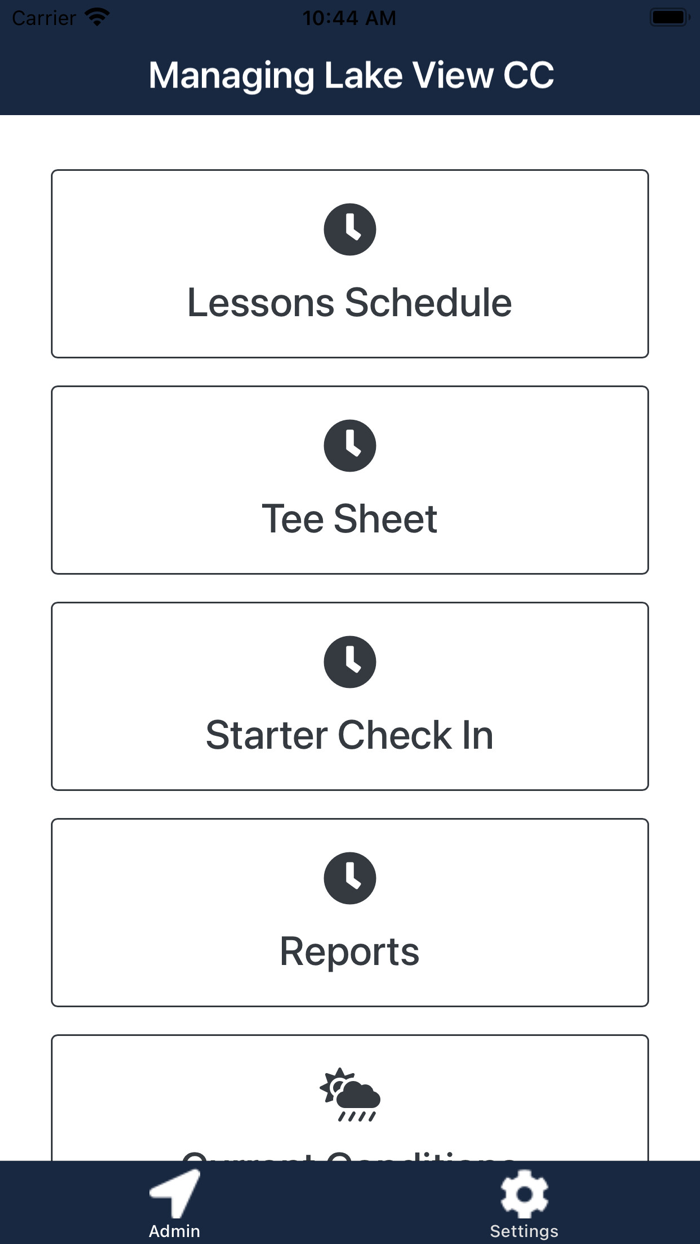Switch to the Admin tab
The height and width of the screenshot is (1244, 700).
174,1203
